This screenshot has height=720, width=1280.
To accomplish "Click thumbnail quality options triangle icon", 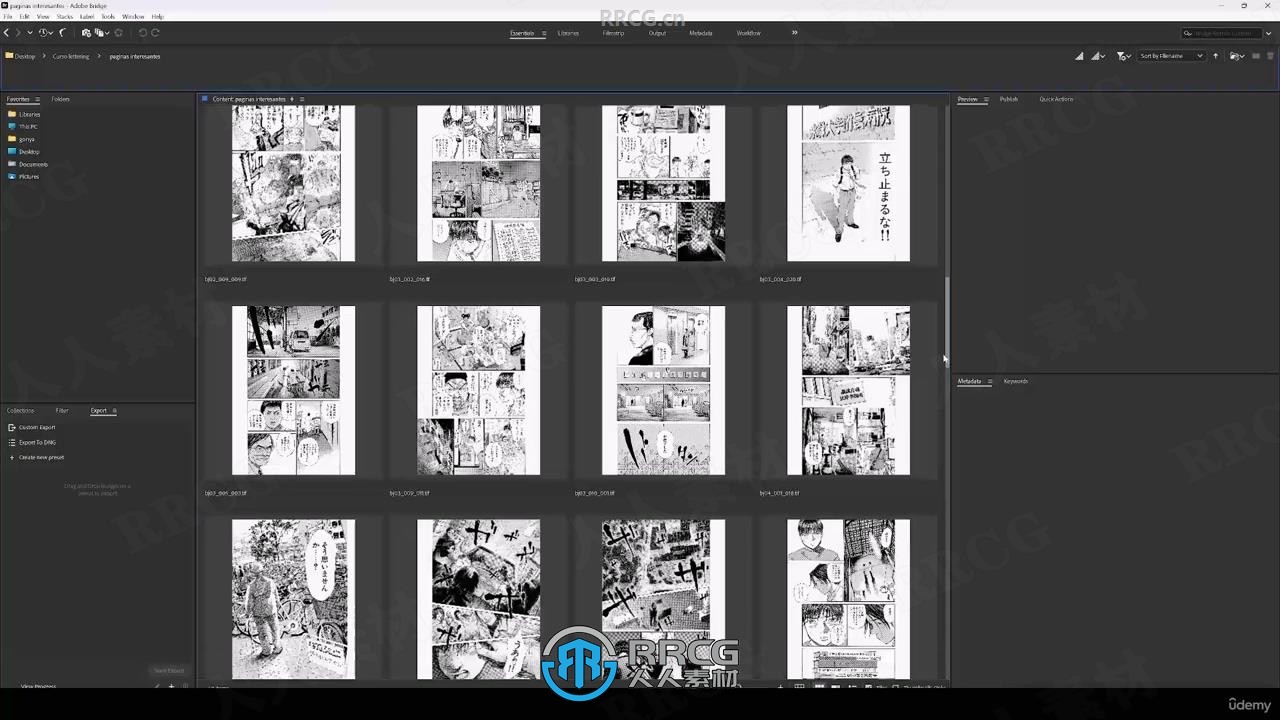I will [x=1079, y=56].
